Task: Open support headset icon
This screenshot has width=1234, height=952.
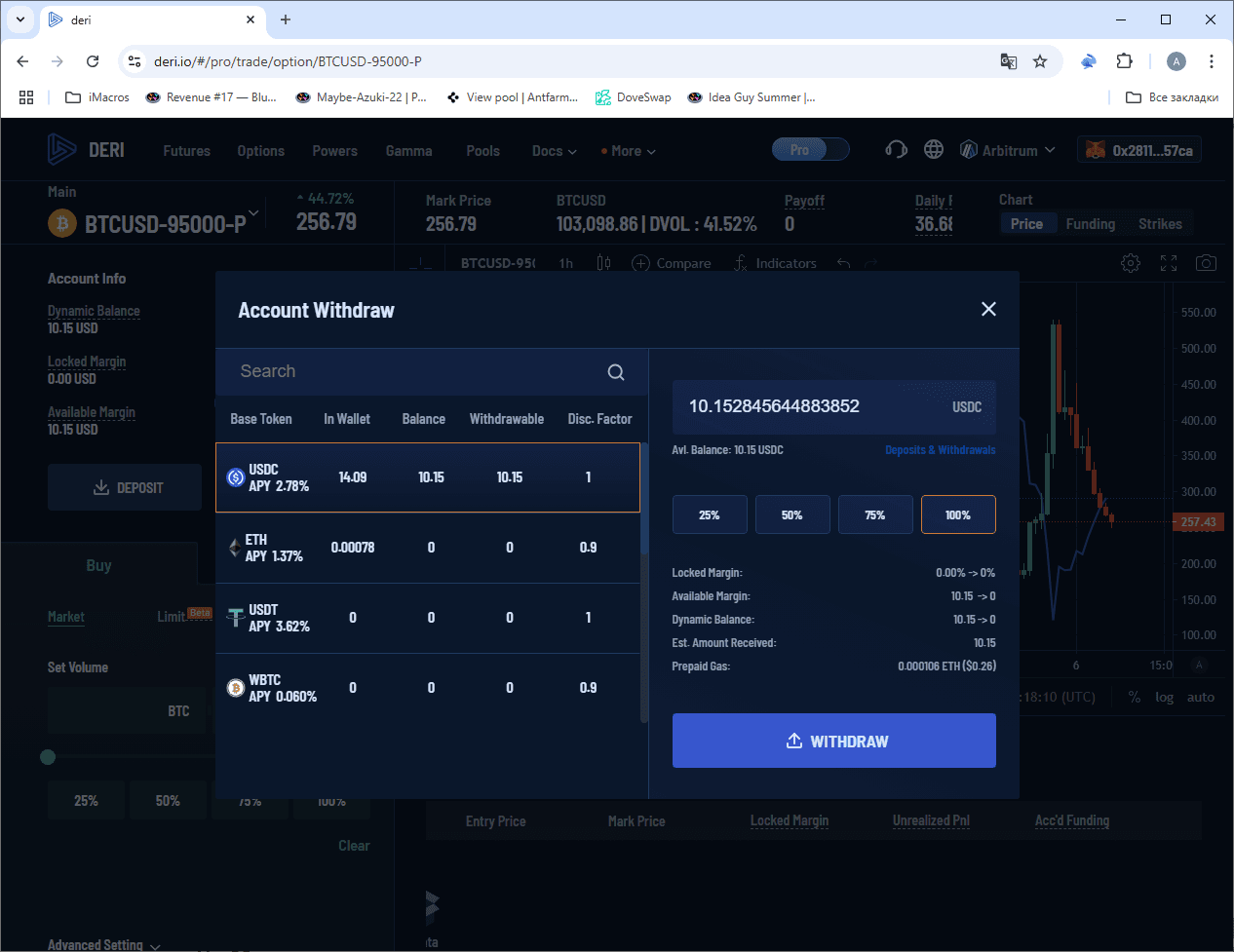Action: (896, 149)
